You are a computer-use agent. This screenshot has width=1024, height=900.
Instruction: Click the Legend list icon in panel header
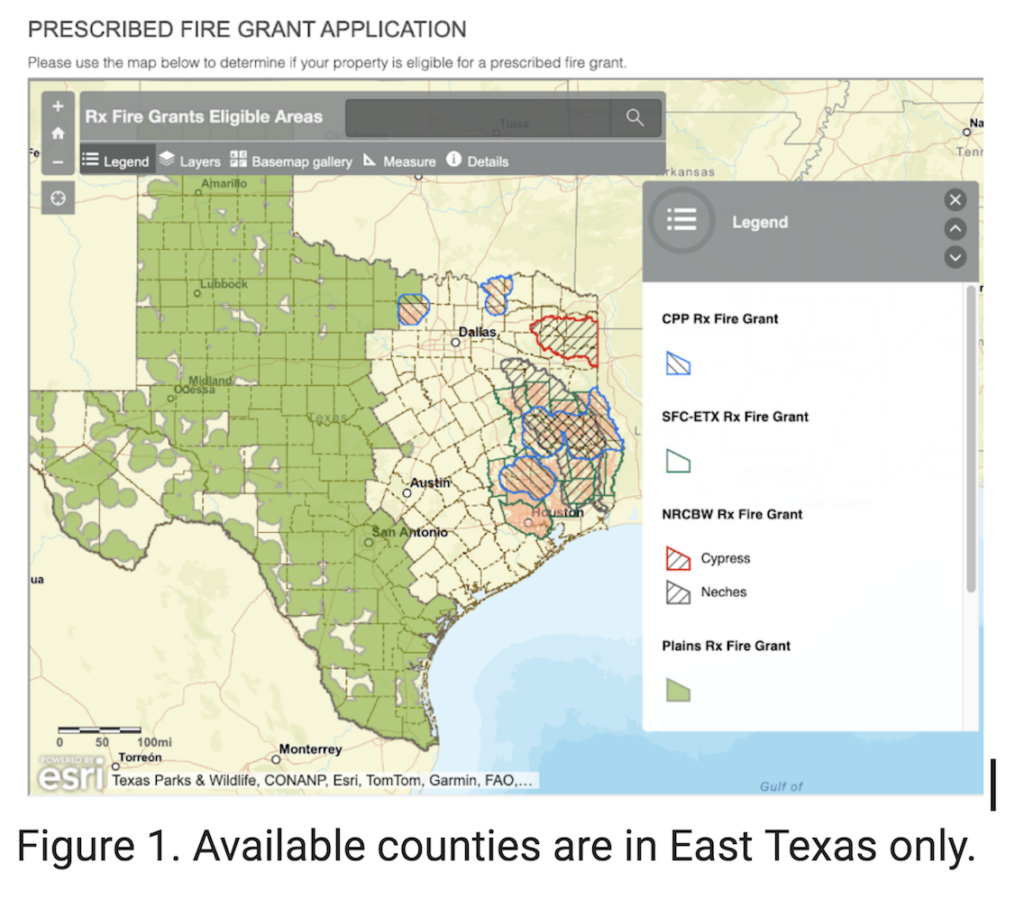(x=681, y=222)
